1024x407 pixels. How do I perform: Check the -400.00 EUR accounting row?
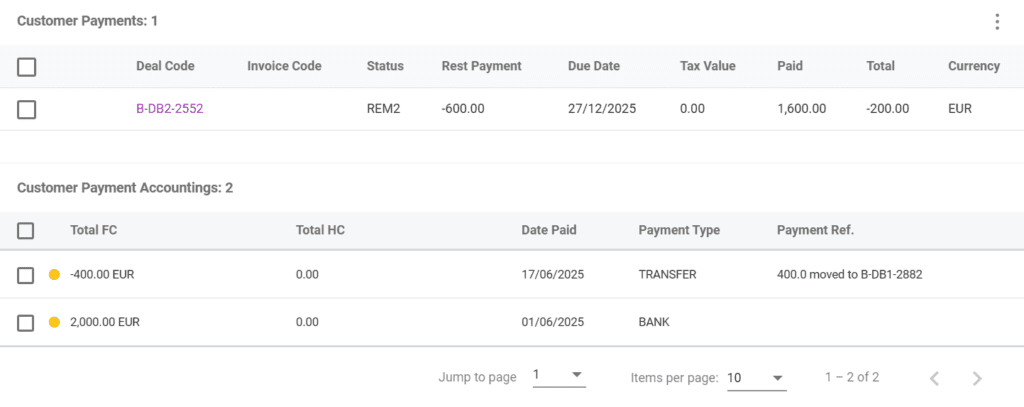tap(27, 275)
